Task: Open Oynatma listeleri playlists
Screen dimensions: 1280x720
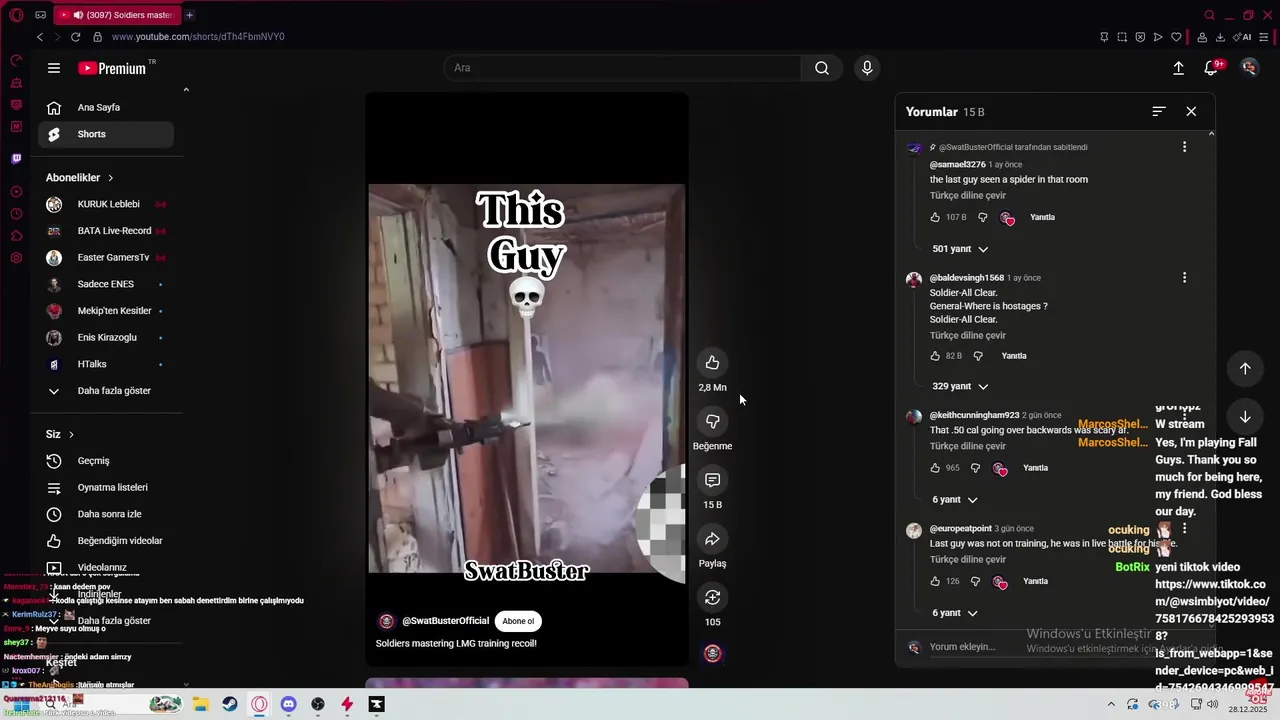Action: pos(105,488)
